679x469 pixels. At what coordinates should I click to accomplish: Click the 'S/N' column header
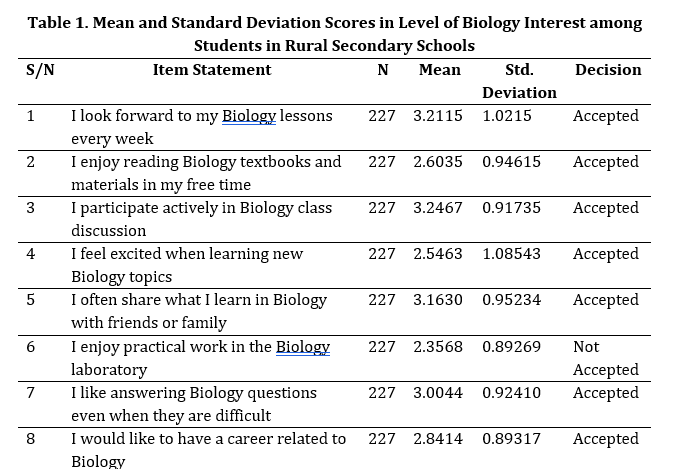40,70
